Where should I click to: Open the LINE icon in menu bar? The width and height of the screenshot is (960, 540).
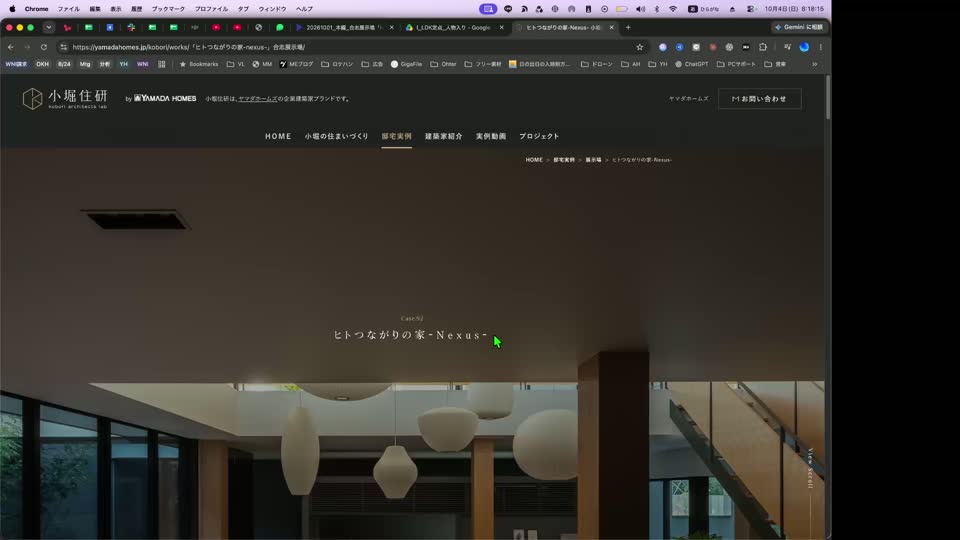508,9
